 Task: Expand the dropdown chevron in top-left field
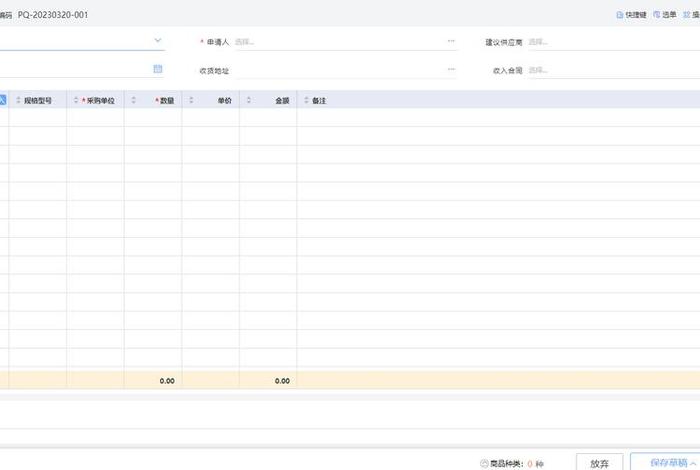pyautogui.click(x=158, y=41)
